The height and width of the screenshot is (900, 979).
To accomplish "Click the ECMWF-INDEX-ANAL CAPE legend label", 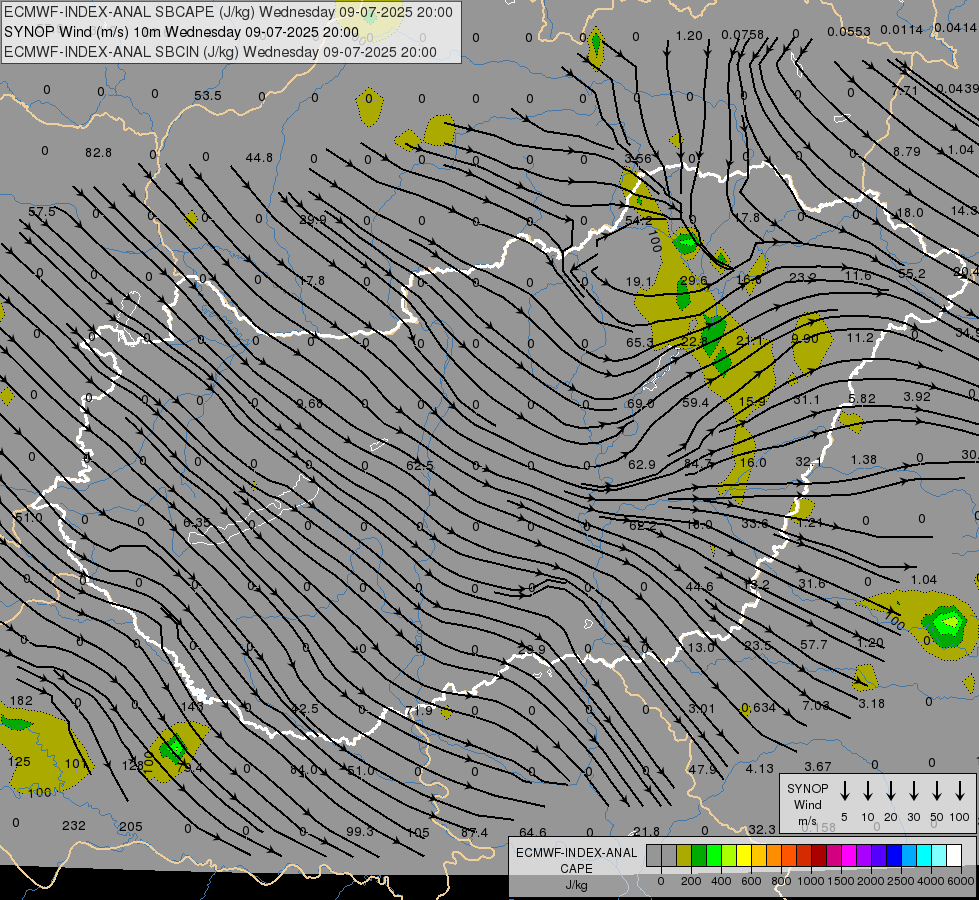I will coord(576,868).
